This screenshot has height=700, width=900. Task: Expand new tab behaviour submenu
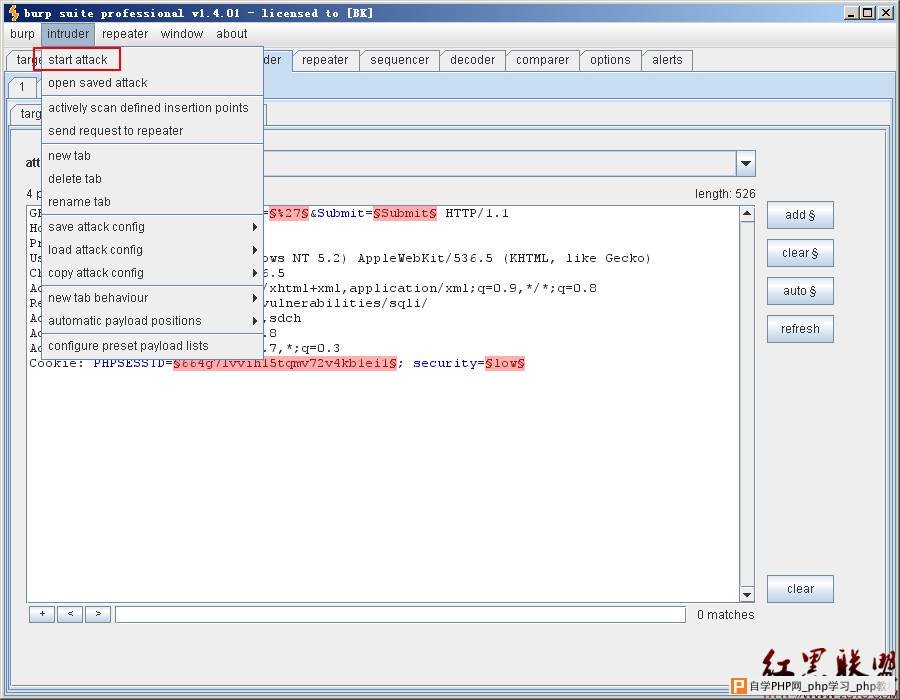point(153,298)
